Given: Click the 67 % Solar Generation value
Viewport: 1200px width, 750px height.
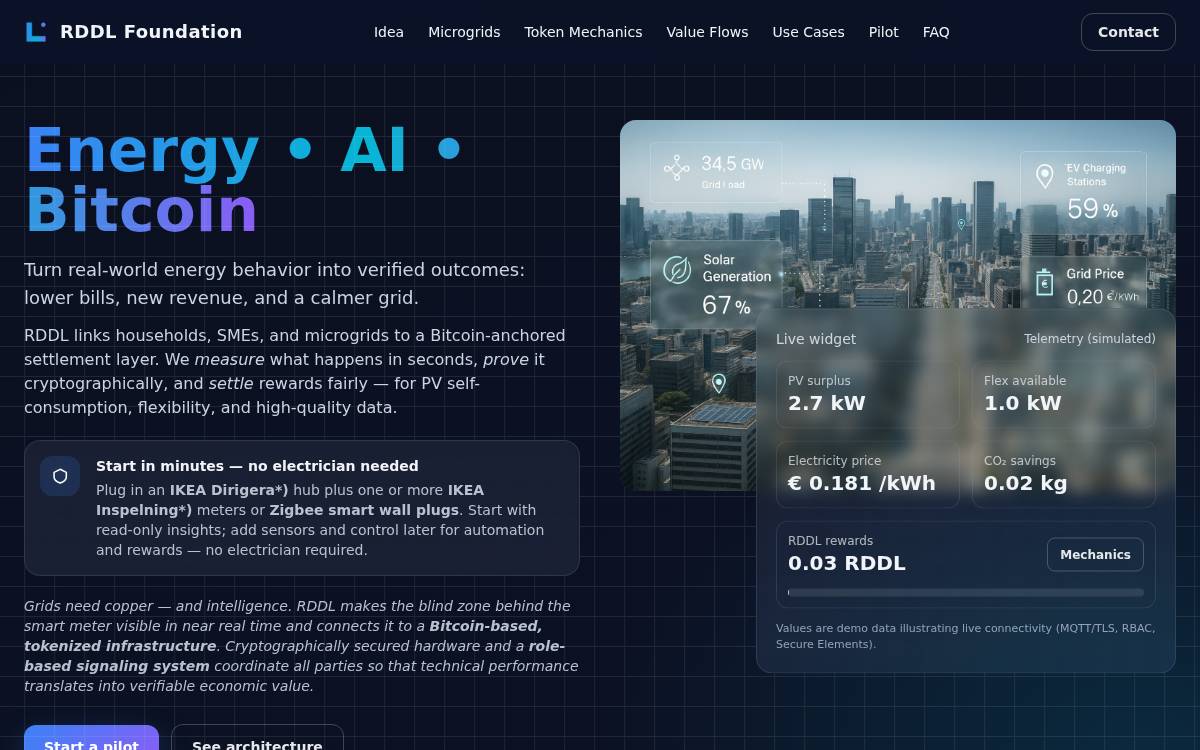Looking at the screenshot, I should [726, 305].
